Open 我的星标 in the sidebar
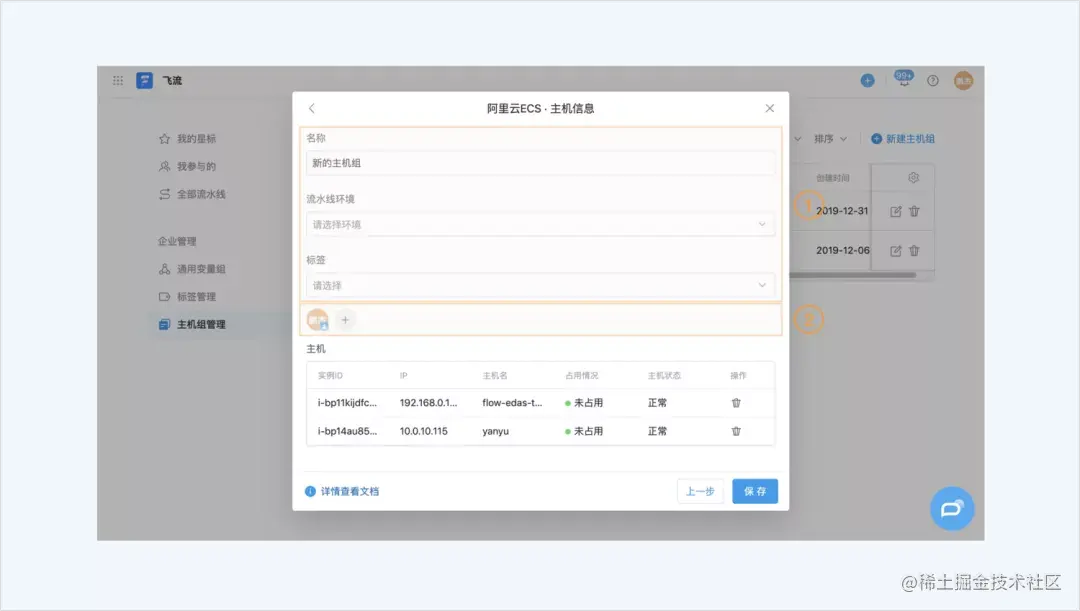Viewport: 1080px width, 611px height. [x=187, y=138]
